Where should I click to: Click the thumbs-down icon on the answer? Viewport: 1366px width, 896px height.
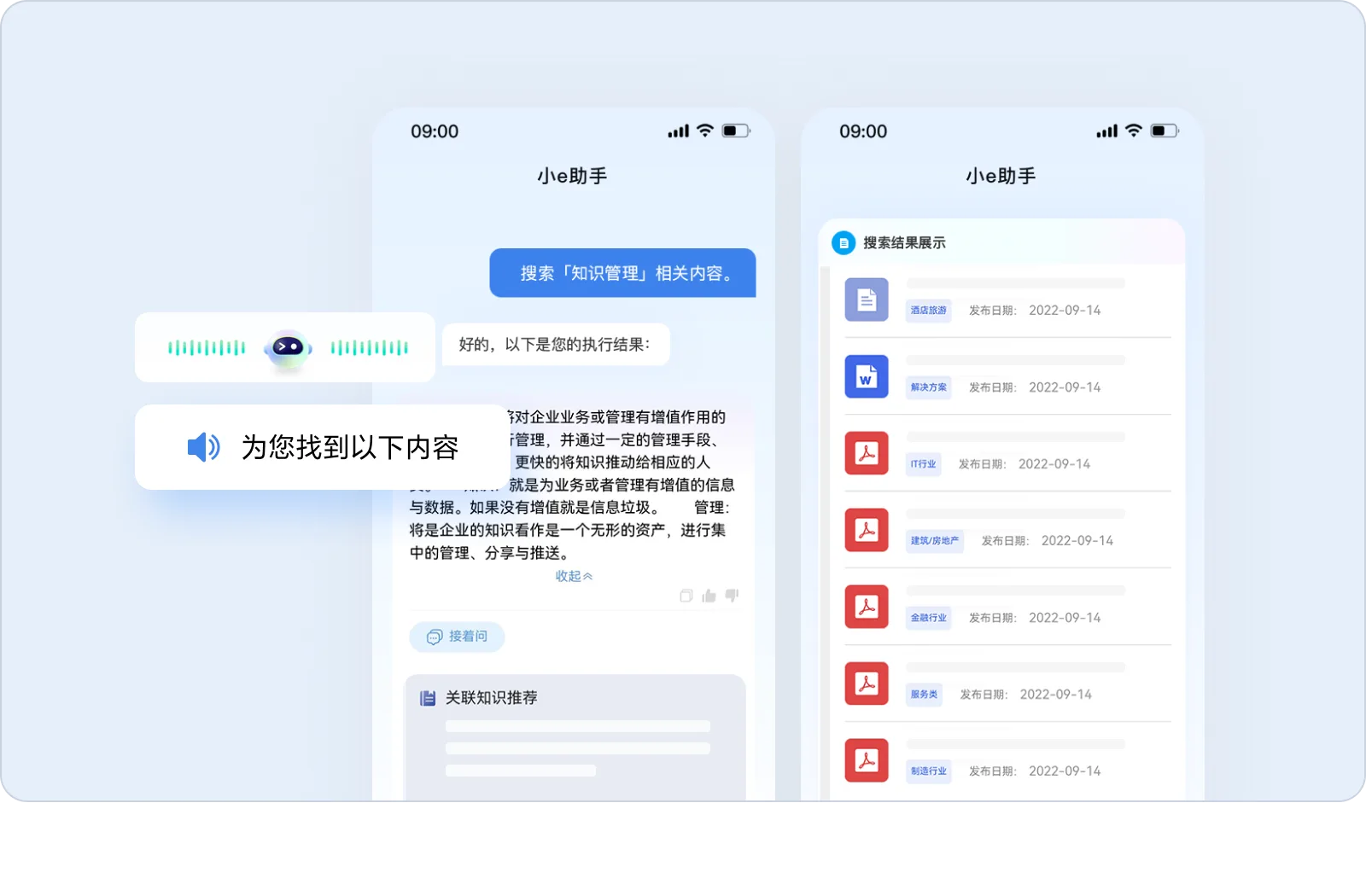tap(732, 596)
